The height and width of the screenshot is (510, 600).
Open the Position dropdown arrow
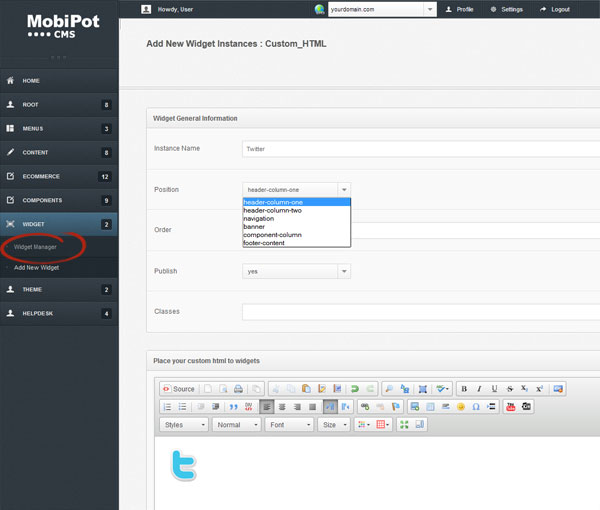pos(344,190)
